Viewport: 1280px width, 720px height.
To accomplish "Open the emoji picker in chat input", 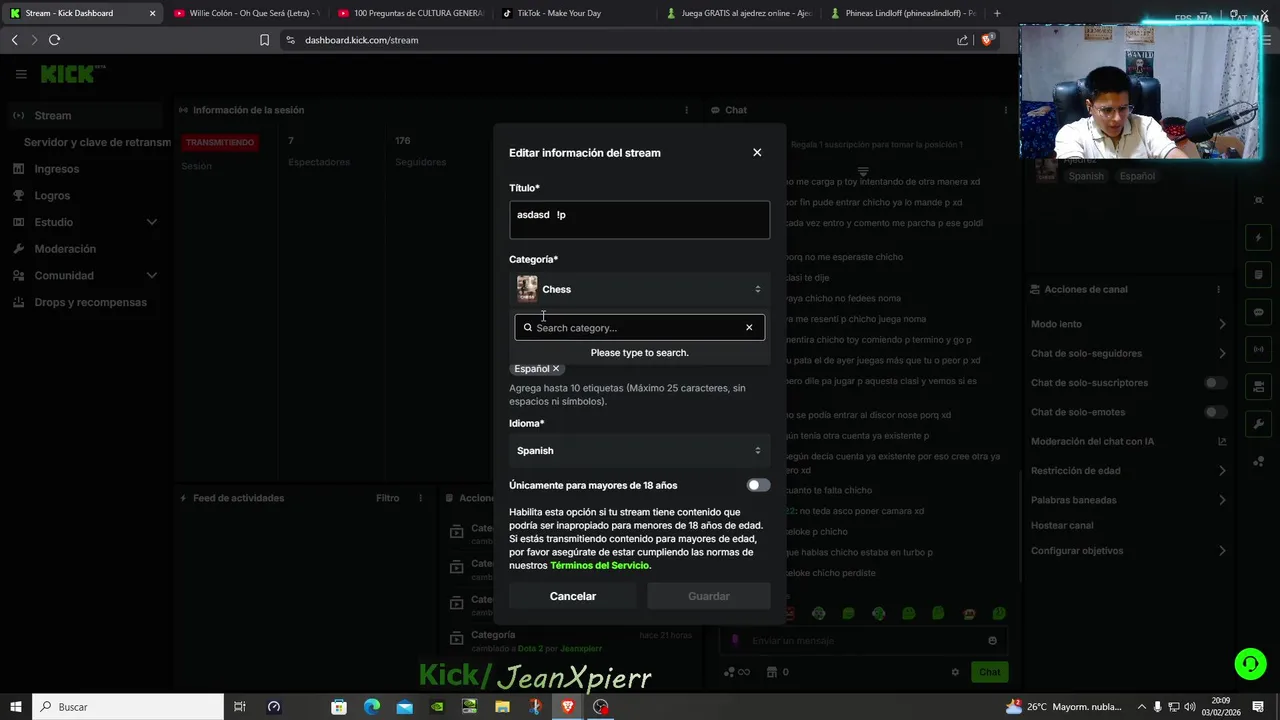I will tap(992, 641).
